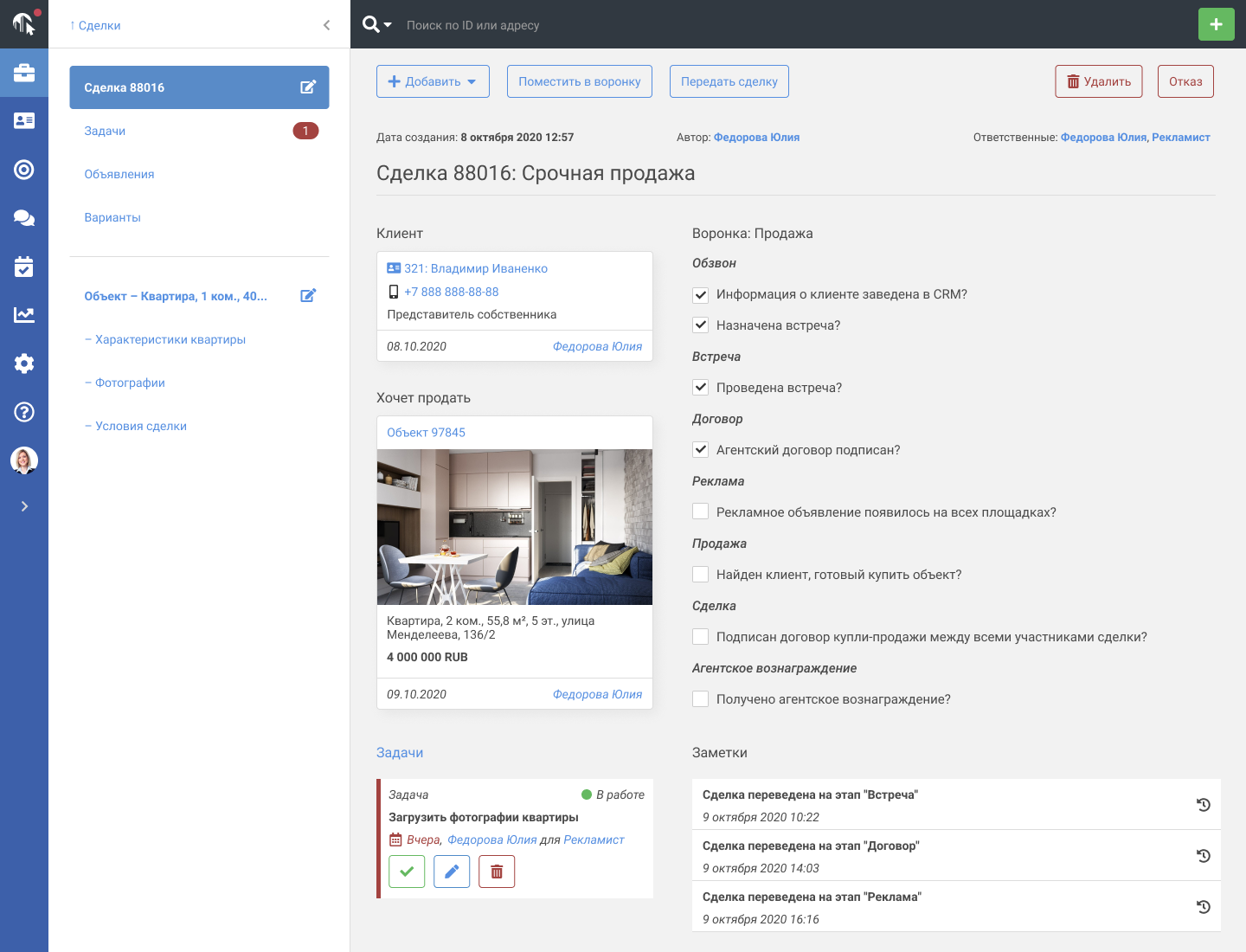Image resolution: width=1246 pixels, height=952 pixels.
Task: Open the target funnel icon in sidebar
Action: (x=24, y=170)
